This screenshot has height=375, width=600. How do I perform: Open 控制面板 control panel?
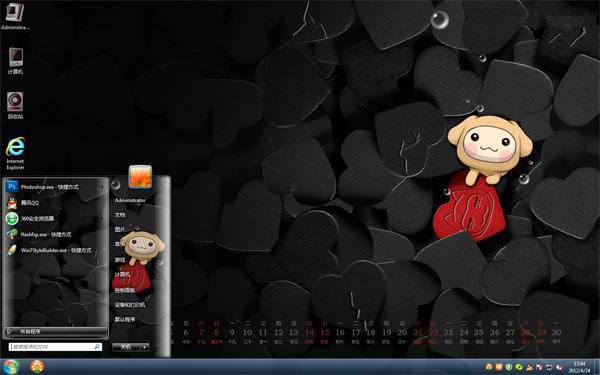pyautogui.click(x=125, y=290)
